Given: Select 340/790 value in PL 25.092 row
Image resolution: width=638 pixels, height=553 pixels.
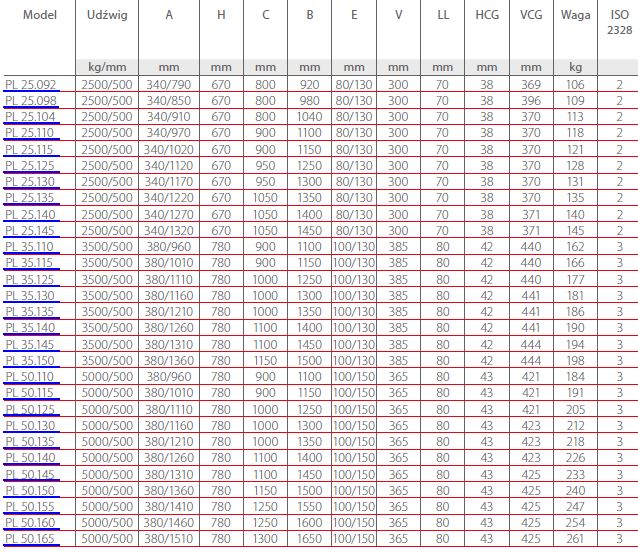Looking at the screenshot, I should tap(168, 85).
